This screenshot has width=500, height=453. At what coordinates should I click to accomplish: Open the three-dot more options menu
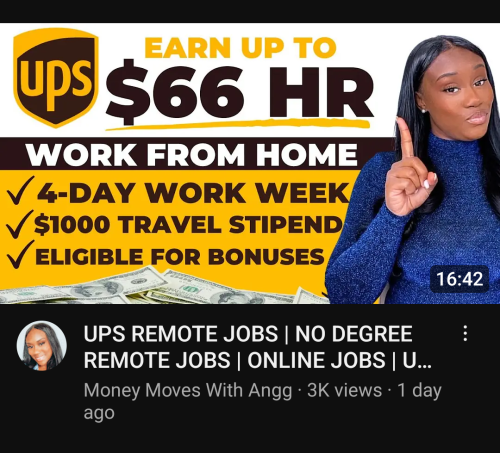(x=465, y=333)
